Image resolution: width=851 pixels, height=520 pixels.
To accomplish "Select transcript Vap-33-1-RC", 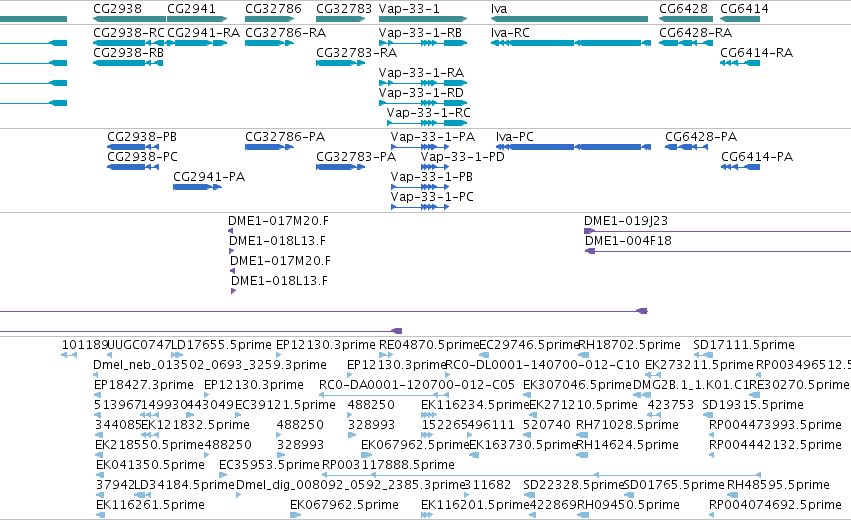I will point(428,113).
